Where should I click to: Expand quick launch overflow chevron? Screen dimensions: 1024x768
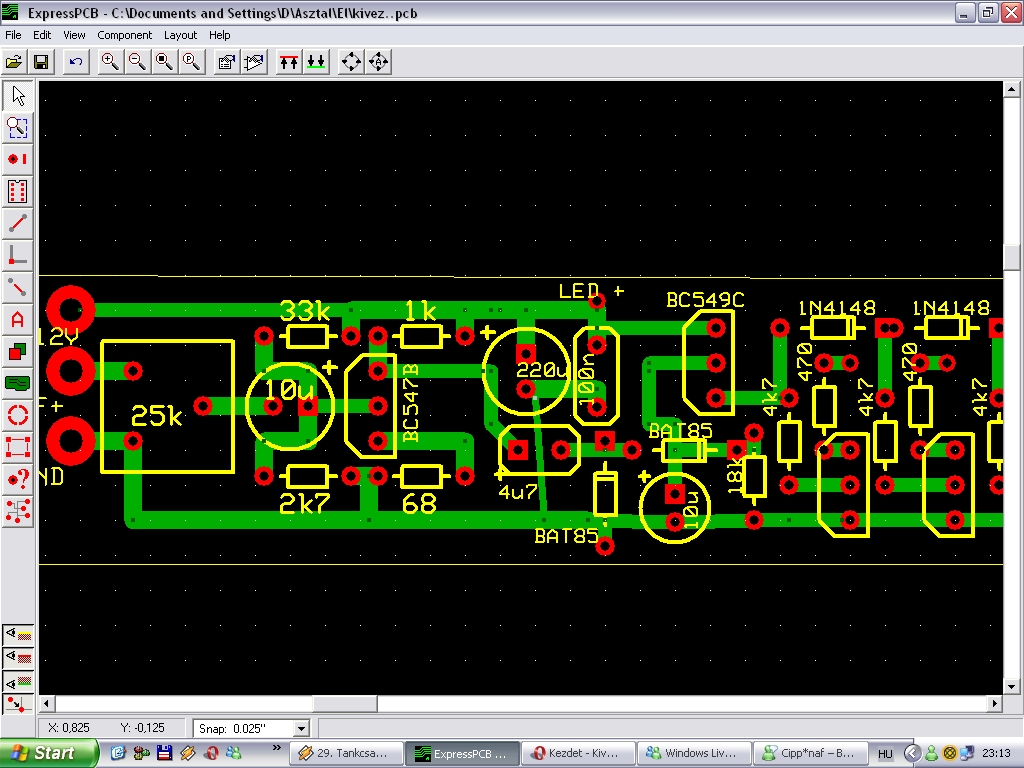pyautogui.click(x=276, y=748)
